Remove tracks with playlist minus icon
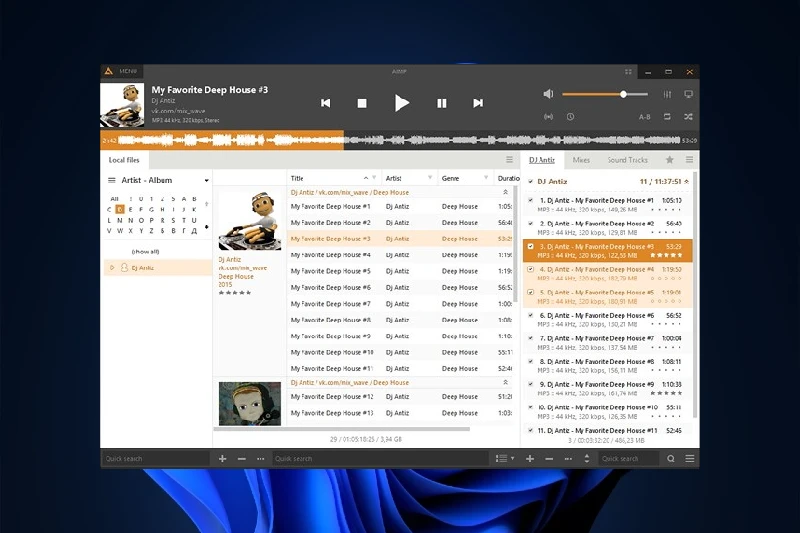The height and width of the screenshot is (533, 800). pyautogui.click(x=549, y=459)
